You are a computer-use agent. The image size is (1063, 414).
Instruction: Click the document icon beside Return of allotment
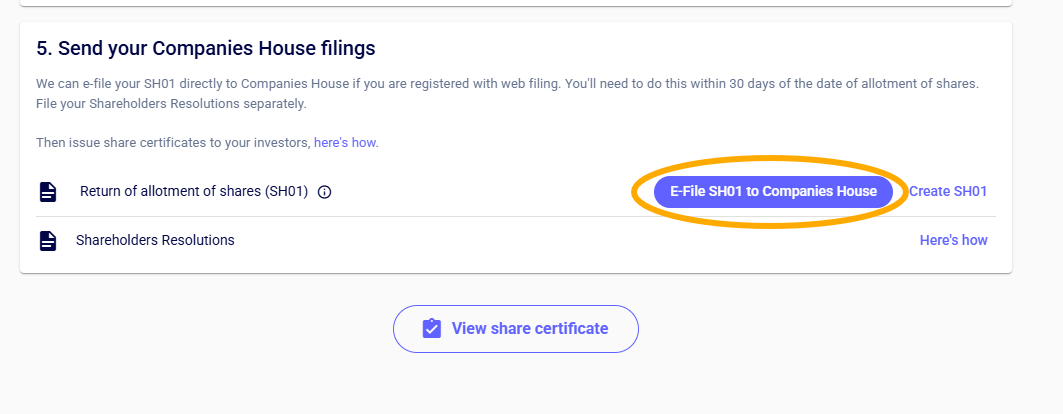coord(47,191)
